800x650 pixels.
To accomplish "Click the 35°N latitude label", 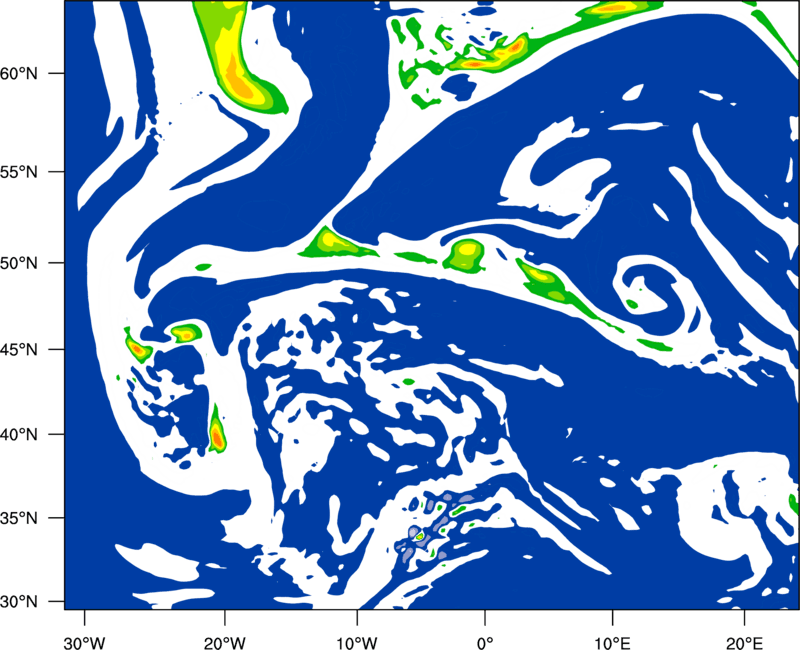I will (x=19, y=518).
